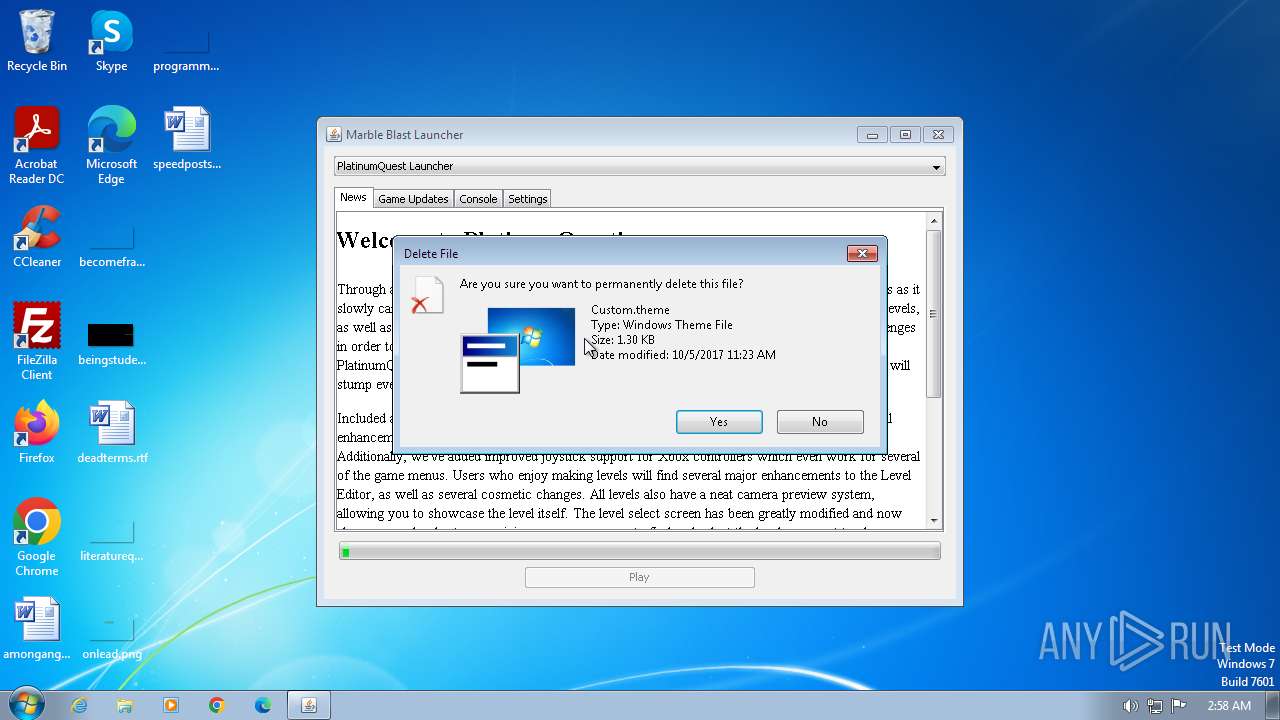Open the Windows Start menu

(25, 705)
